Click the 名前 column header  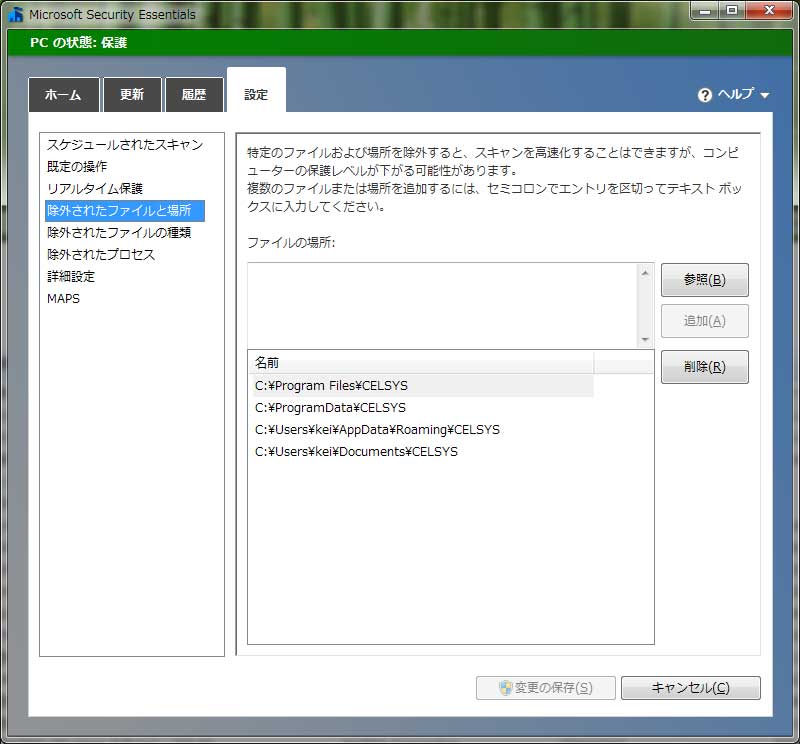421,363
